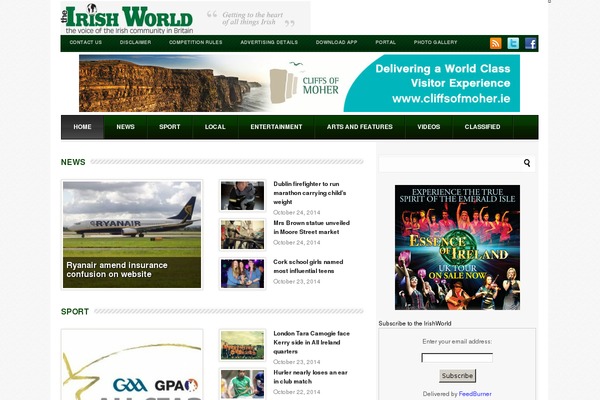Viewport: 600px width, 400px height.
Task: Click 'Enter your email address' label
Action: (457, 341)
